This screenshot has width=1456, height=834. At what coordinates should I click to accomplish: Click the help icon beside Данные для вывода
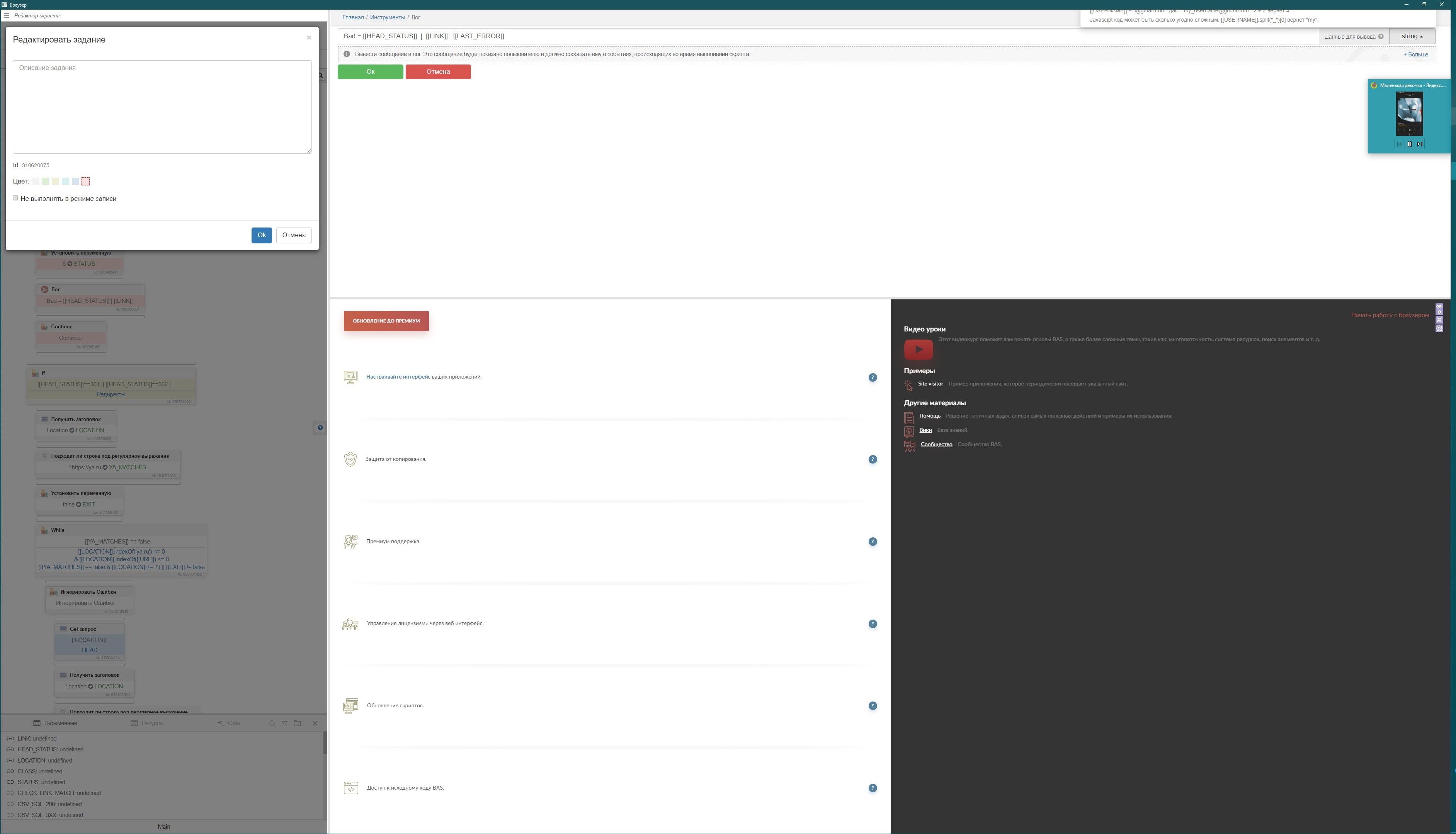(x=1380, y=37)
